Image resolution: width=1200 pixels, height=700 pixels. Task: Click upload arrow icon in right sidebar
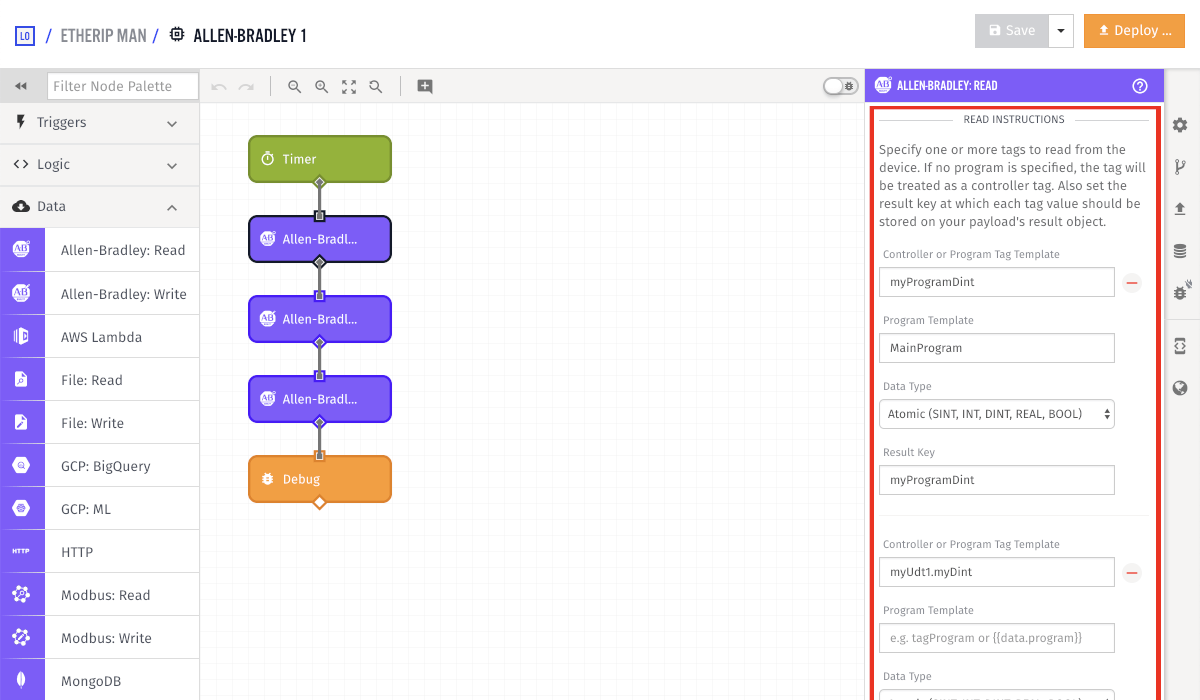coord(1180,209)
